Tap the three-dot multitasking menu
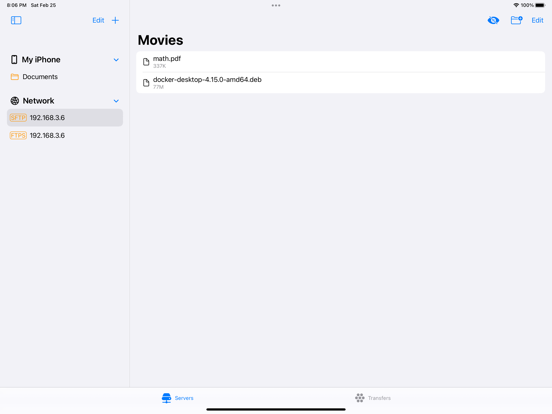552x414 pixels. point(276,5)
